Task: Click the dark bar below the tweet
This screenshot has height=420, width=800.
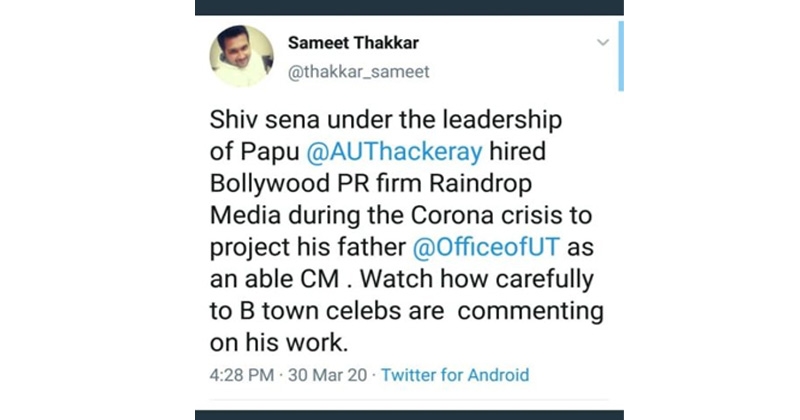Action: 408,414
